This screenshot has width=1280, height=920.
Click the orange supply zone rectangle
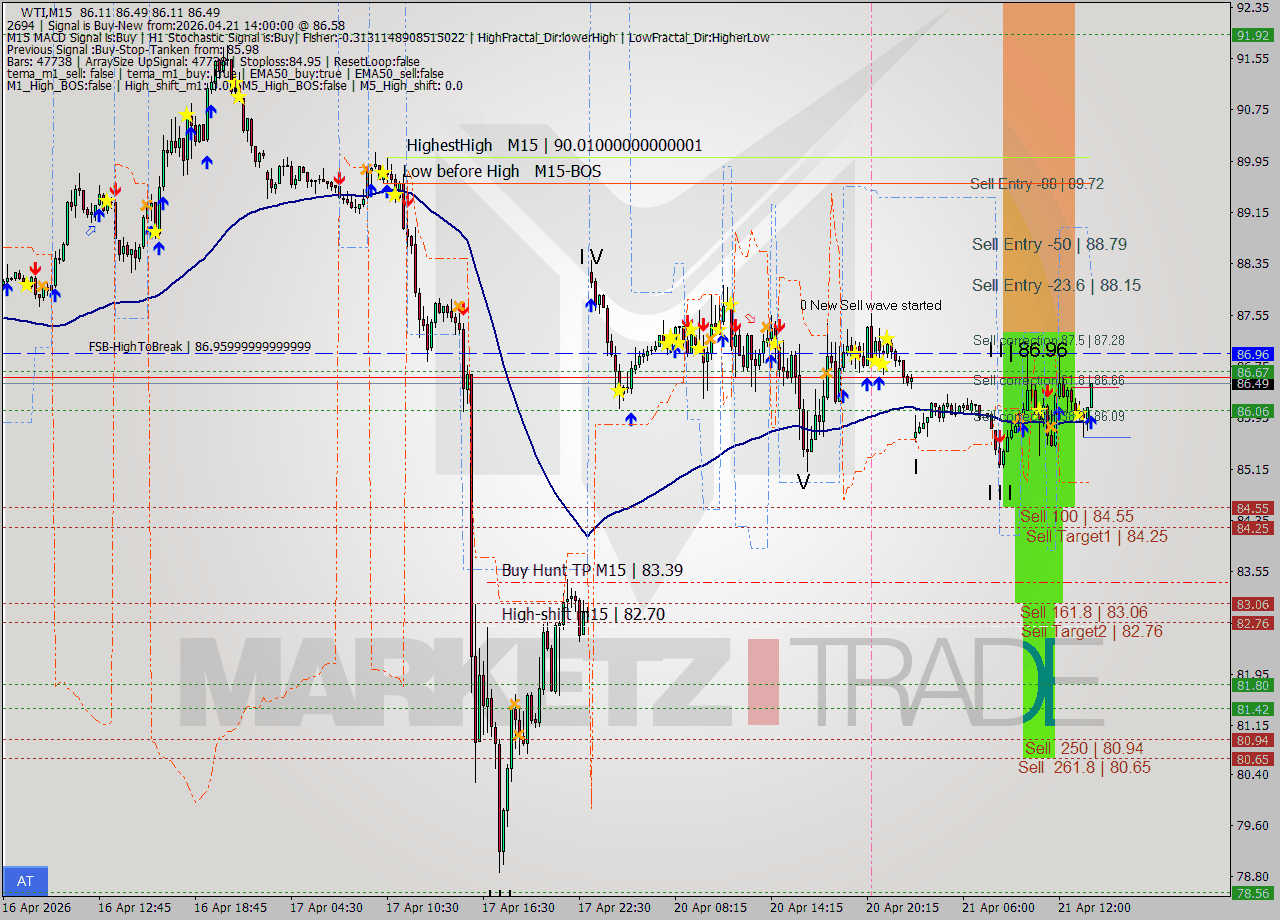(x=1039, y=100)
